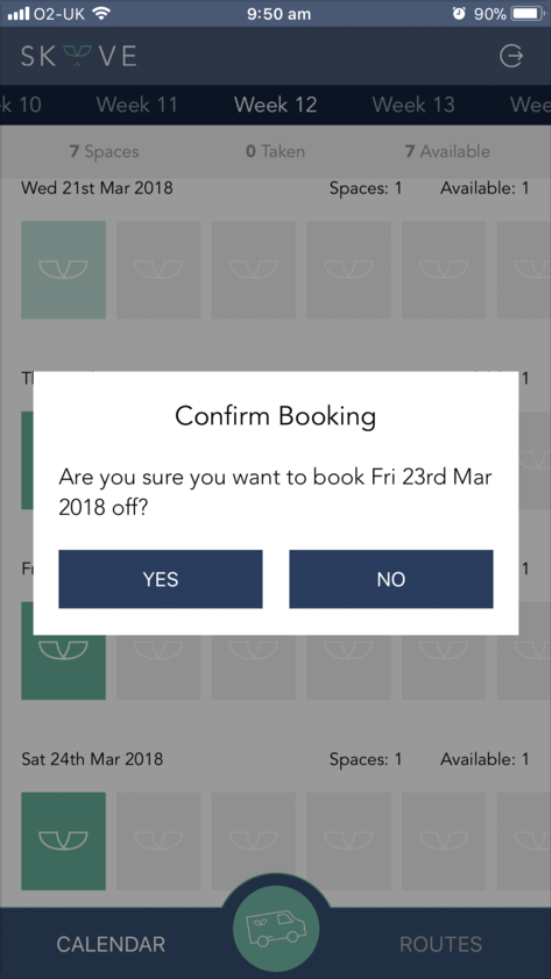
Task: Select second grey slot on Wed 21st Mar
Action: point(253,270)
